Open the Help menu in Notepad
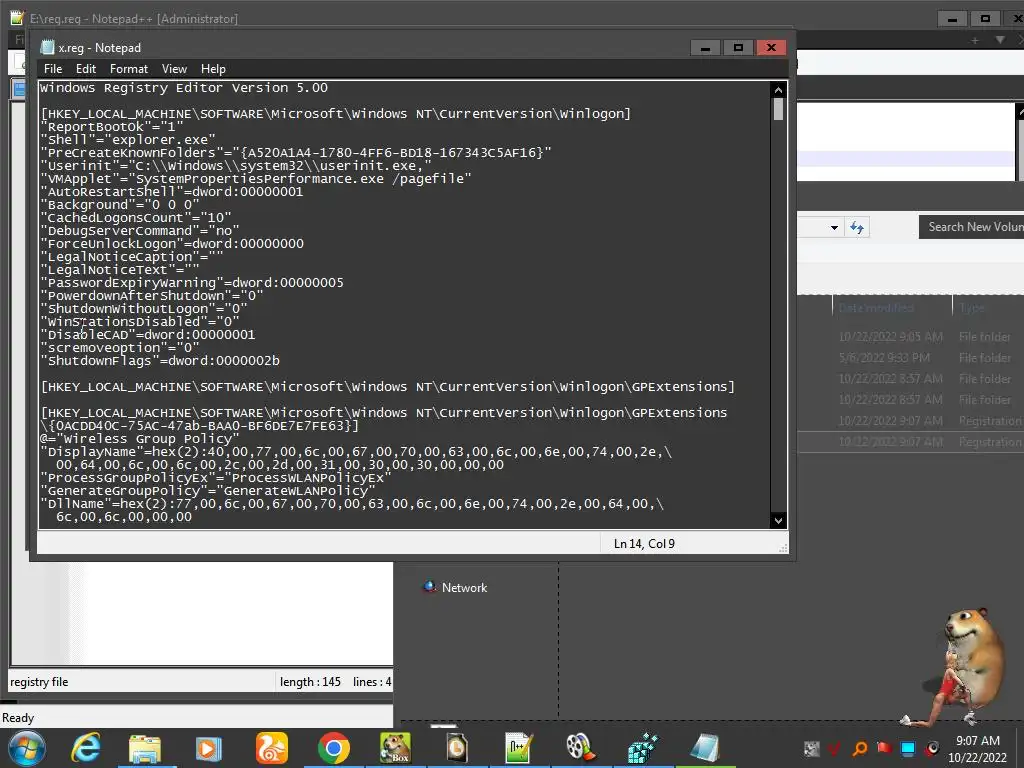 (213, 69)
